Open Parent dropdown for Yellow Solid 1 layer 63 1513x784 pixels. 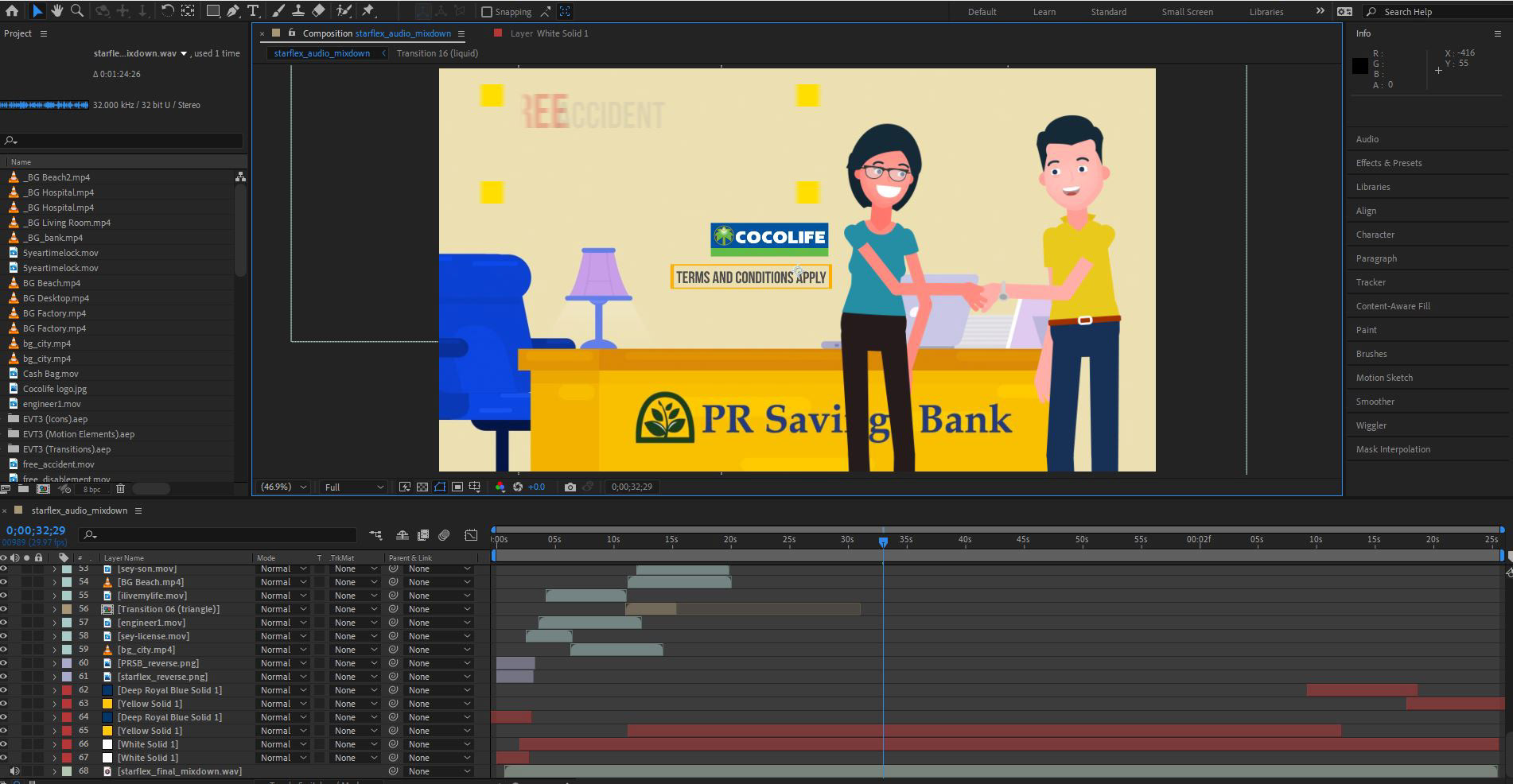[439, 704]
